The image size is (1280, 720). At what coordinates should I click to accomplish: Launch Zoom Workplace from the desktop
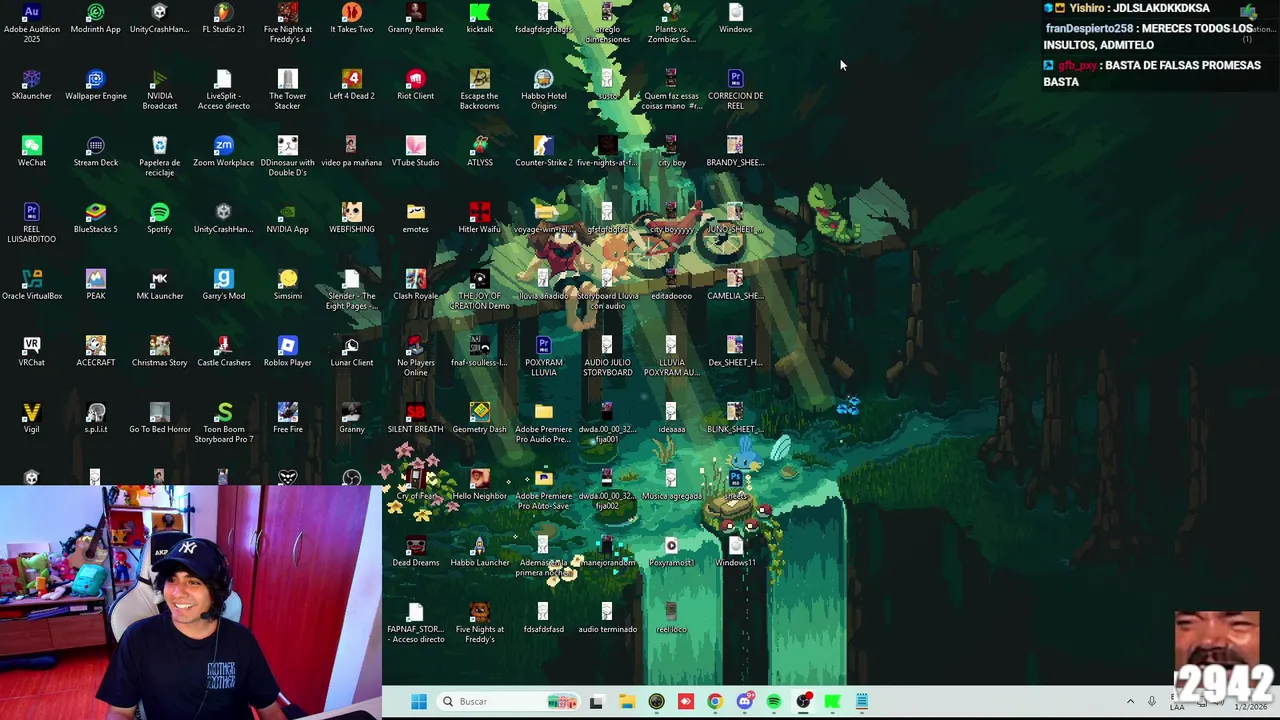point(223,152)
